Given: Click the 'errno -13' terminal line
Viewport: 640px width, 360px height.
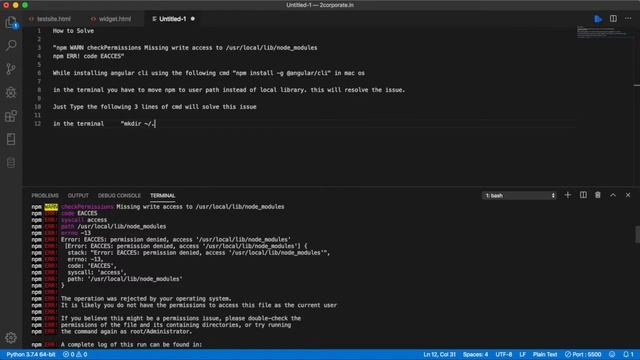Looking at the screenshot, I should 76,233.
